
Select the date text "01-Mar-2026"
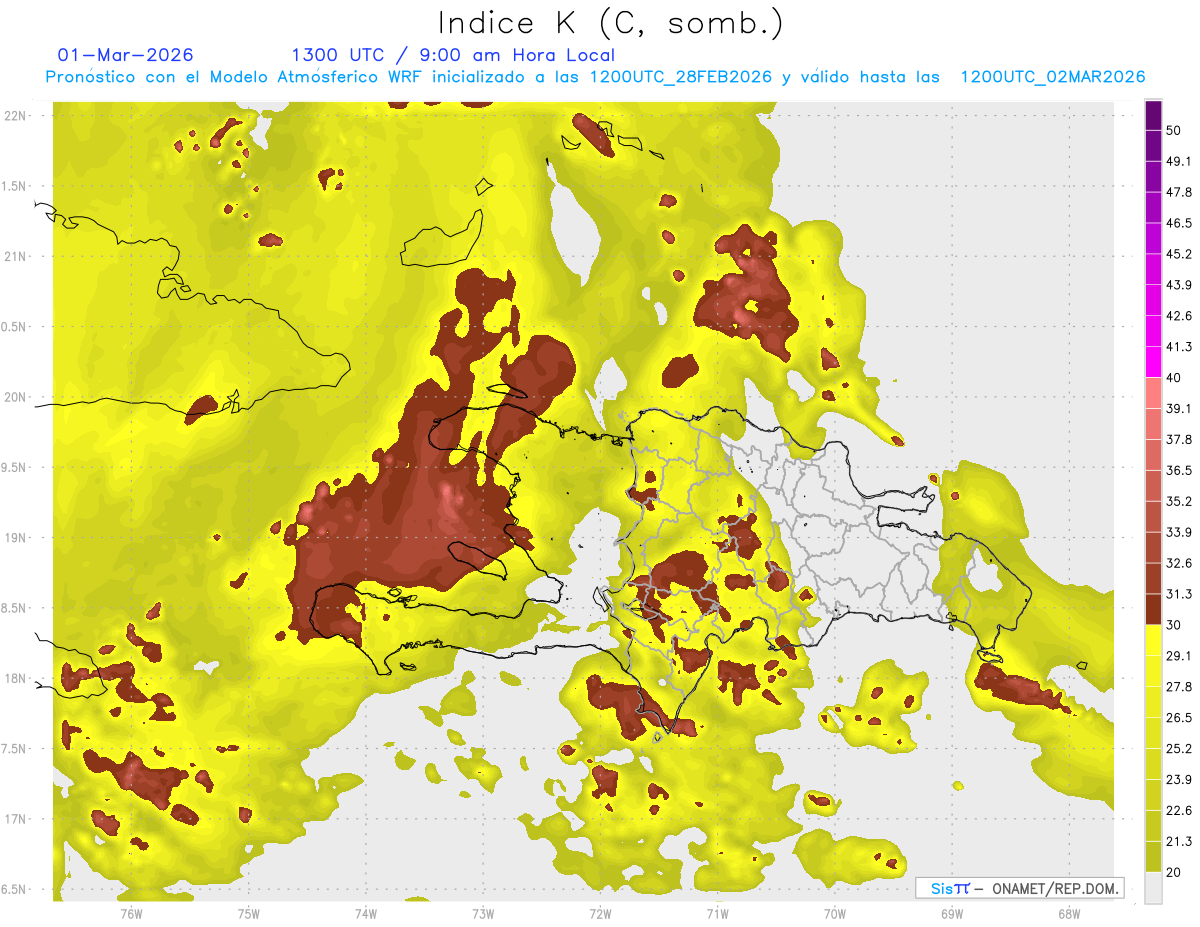tap(125, 55)
